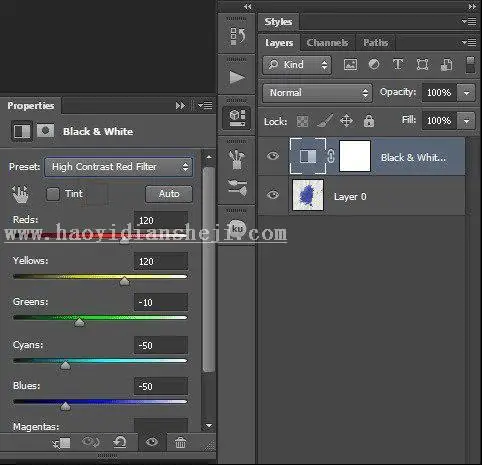482x465 pixels.
Task: Switch to the Styles tab
Action: (278, 22)
